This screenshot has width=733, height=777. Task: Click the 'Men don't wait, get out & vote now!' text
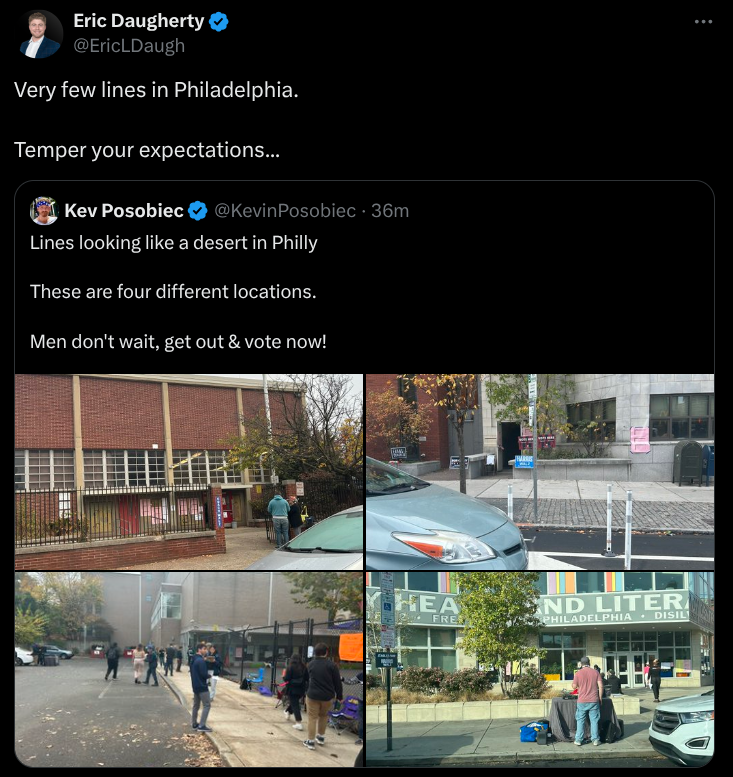tap(178, 342)
